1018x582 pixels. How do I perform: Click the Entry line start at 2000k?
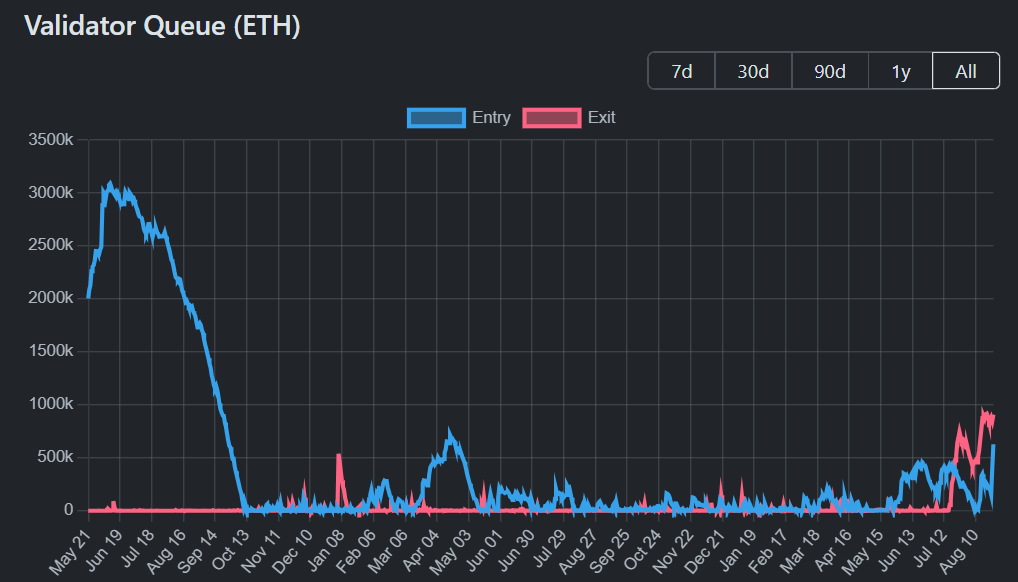(x=89, y=297)
